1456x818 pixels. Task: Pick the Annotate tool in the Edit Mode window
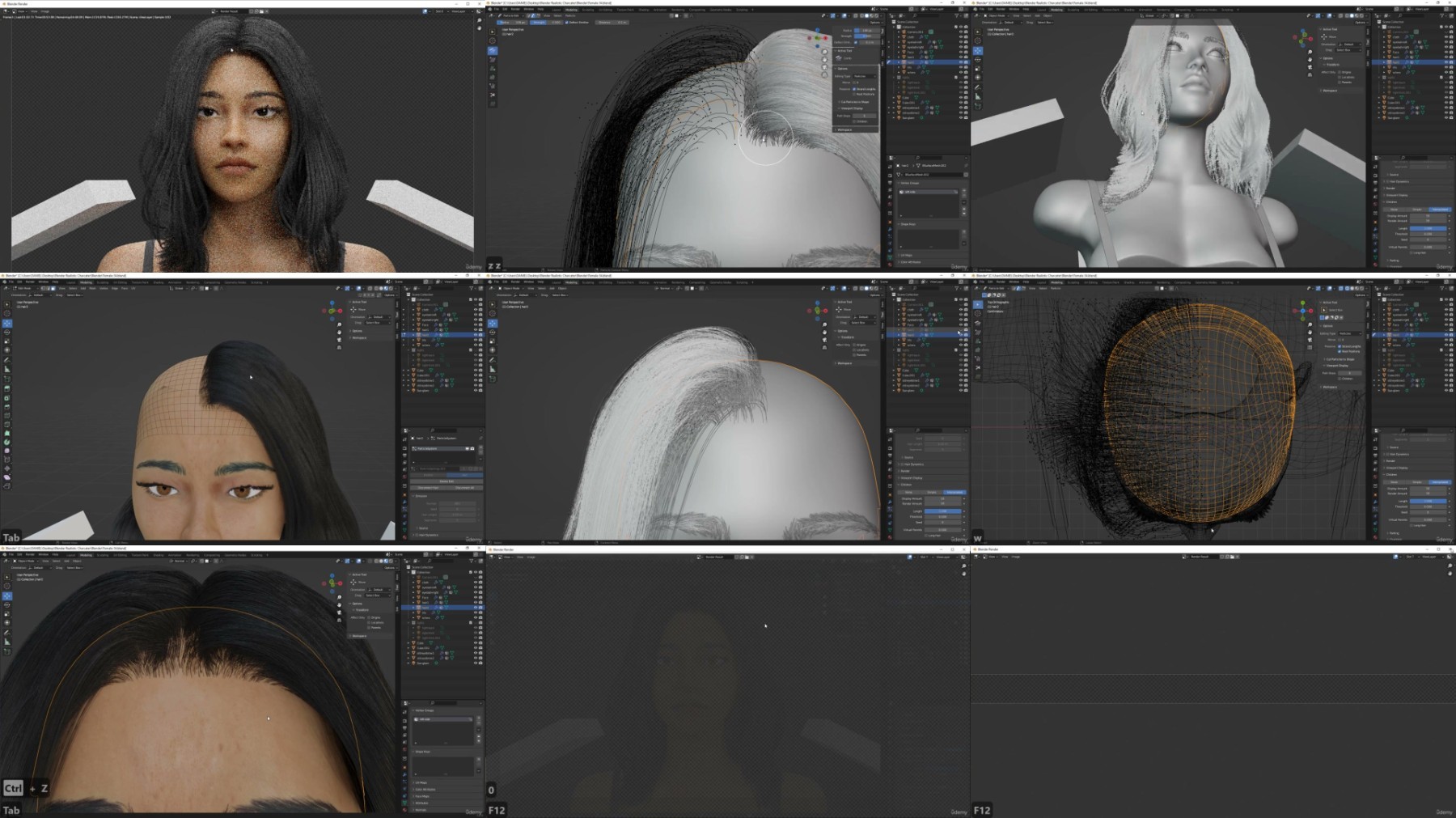(7, 360)
